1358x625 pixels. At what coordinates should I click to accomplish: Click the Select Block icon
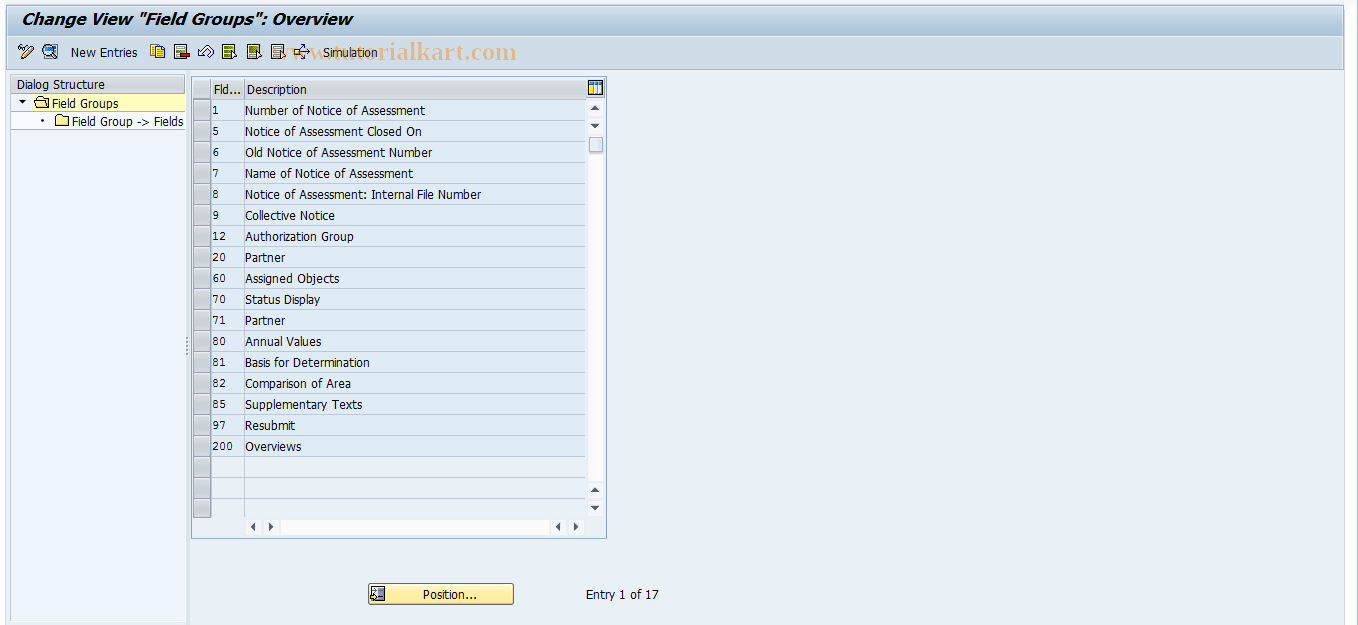tap(254, 52)
